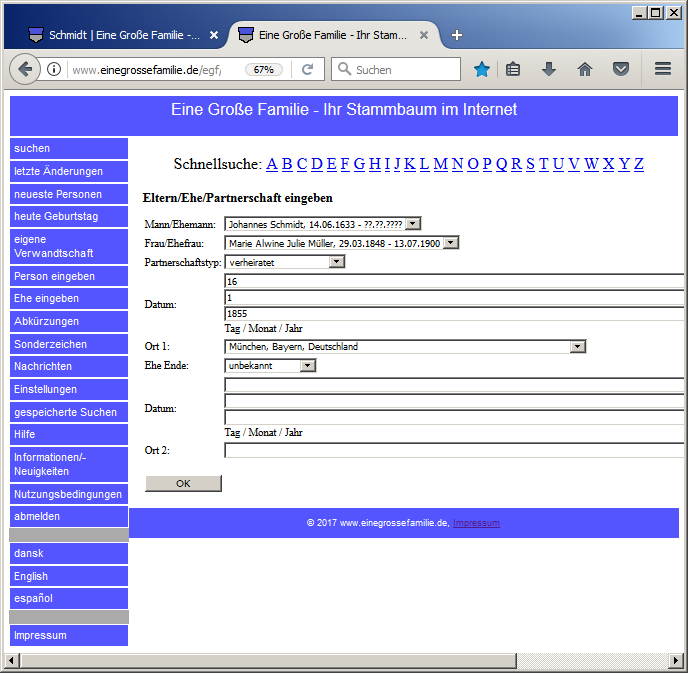Open 'Nachrichten' sidebar item
Image resolution: width=688 pixels, height=673 pixels.
pyautogui.click(x=69, y=366)
